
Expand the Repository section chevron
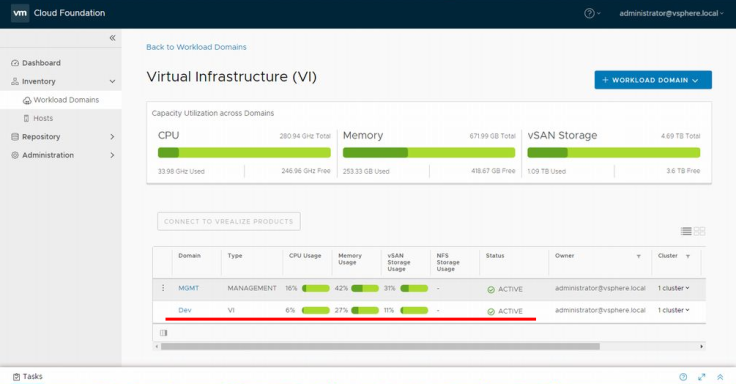(112, 137)
